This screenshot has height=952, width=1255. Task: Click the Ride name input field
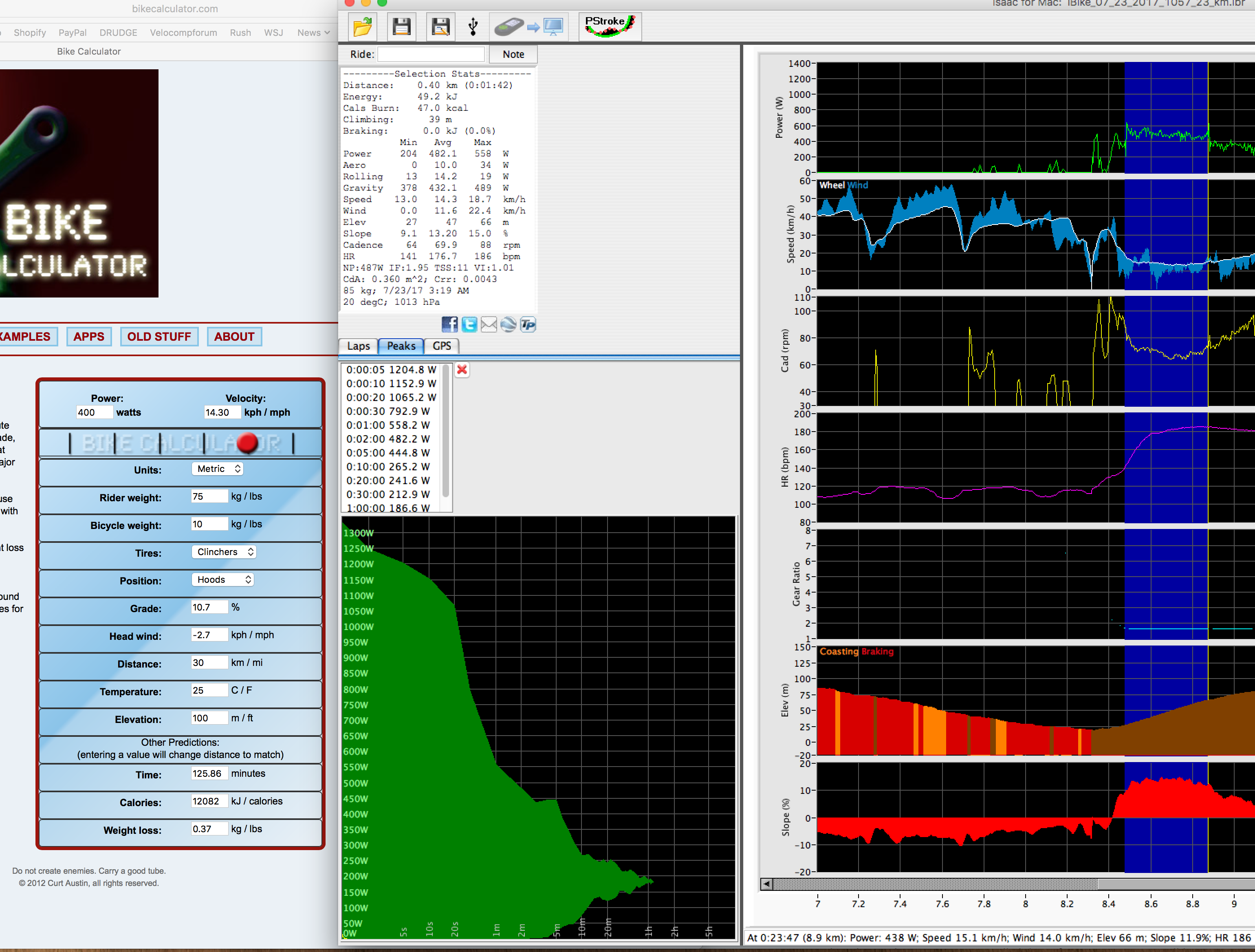(x=431, y=55)
